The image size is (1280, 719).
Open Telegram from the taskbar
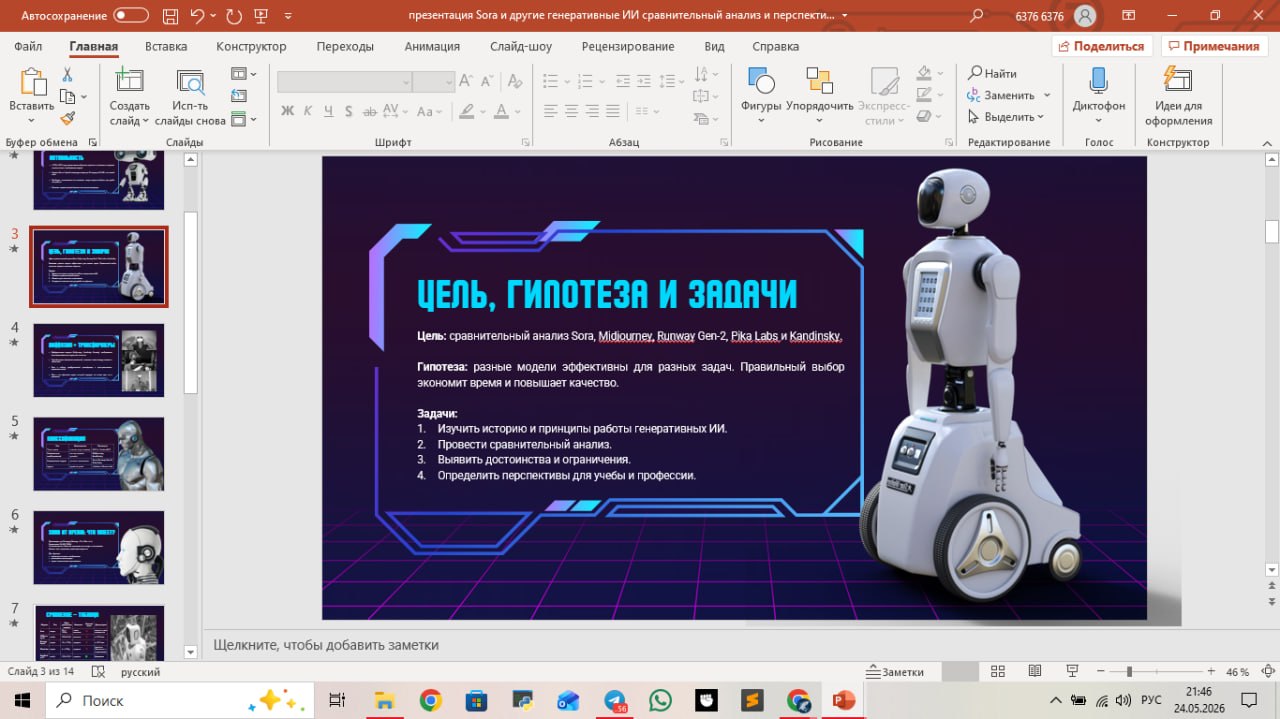click(x=615, y=700)
